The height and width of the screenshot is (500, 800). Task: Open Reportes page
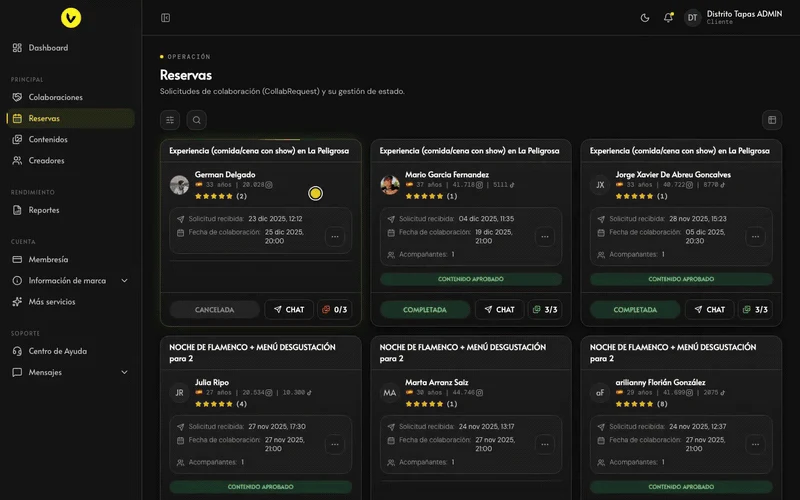(x=71, y=210)
